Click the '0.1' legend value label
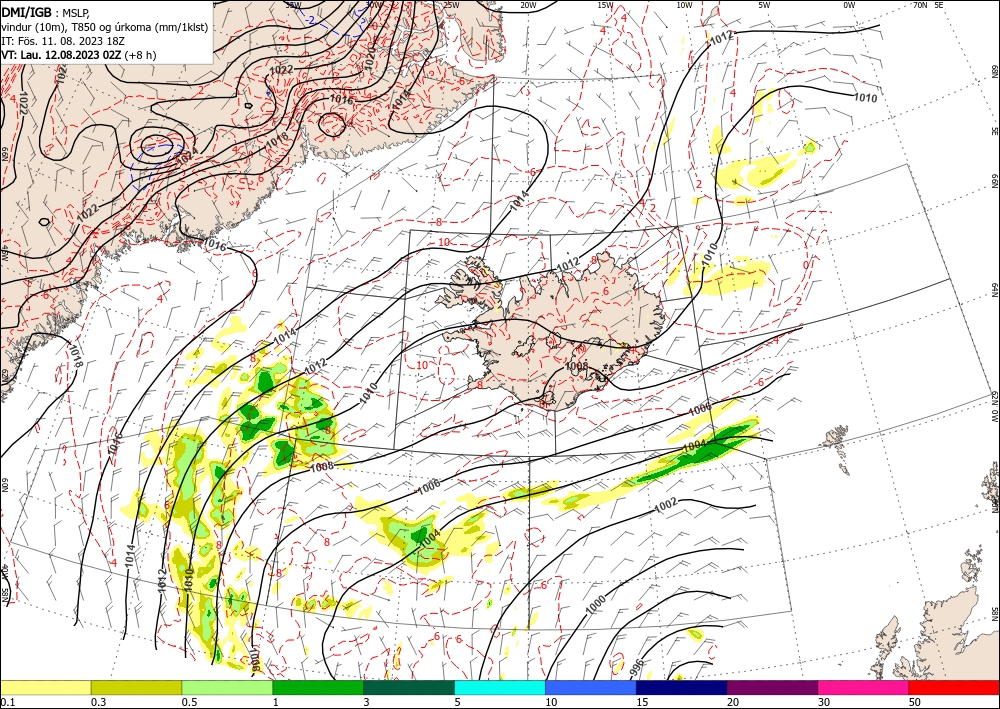 (x=7, y=702)
